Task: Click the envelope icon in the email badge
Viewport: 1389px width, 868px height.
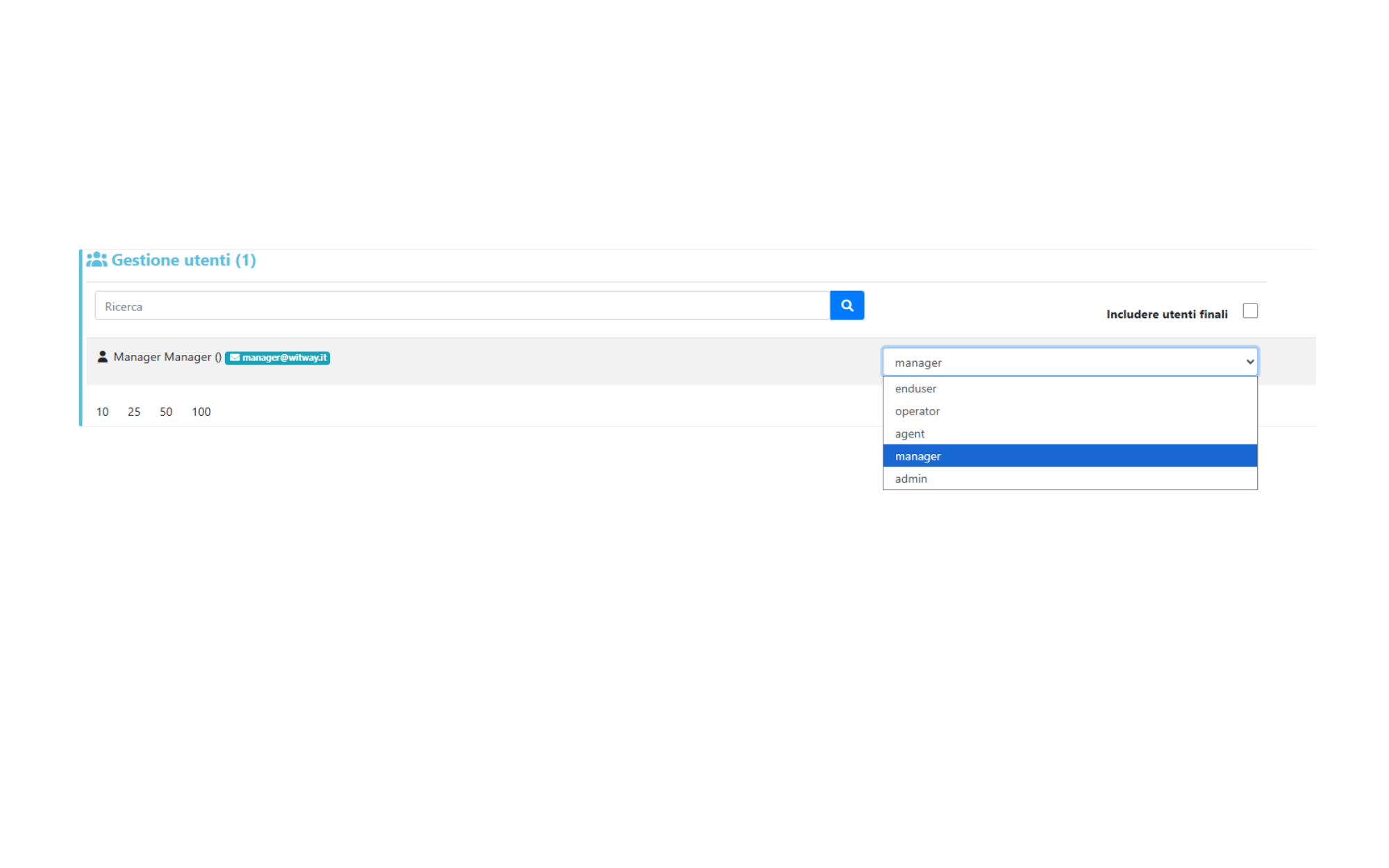Action: (x=235, y=358)
